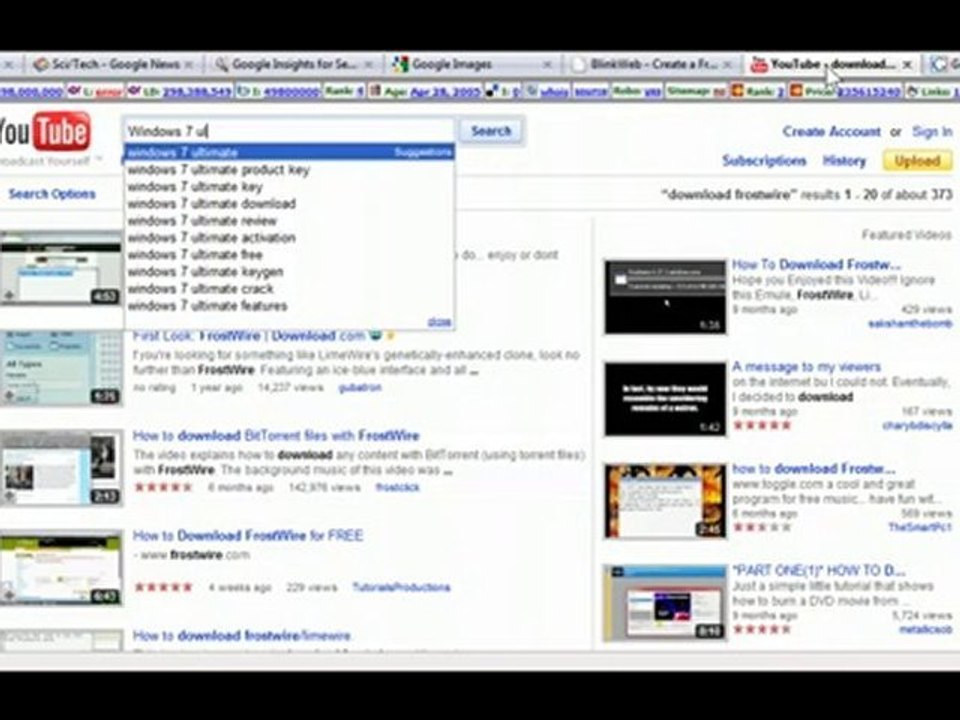Screen dimensions: 960x720
Task: Close the BlinkWeb tab
Action: coord(727,64)
